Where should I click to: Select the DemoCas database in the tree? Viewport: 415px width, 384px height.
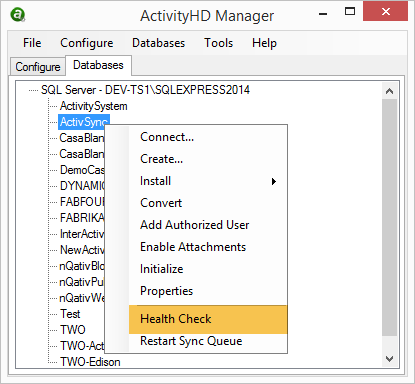point(82,170)
